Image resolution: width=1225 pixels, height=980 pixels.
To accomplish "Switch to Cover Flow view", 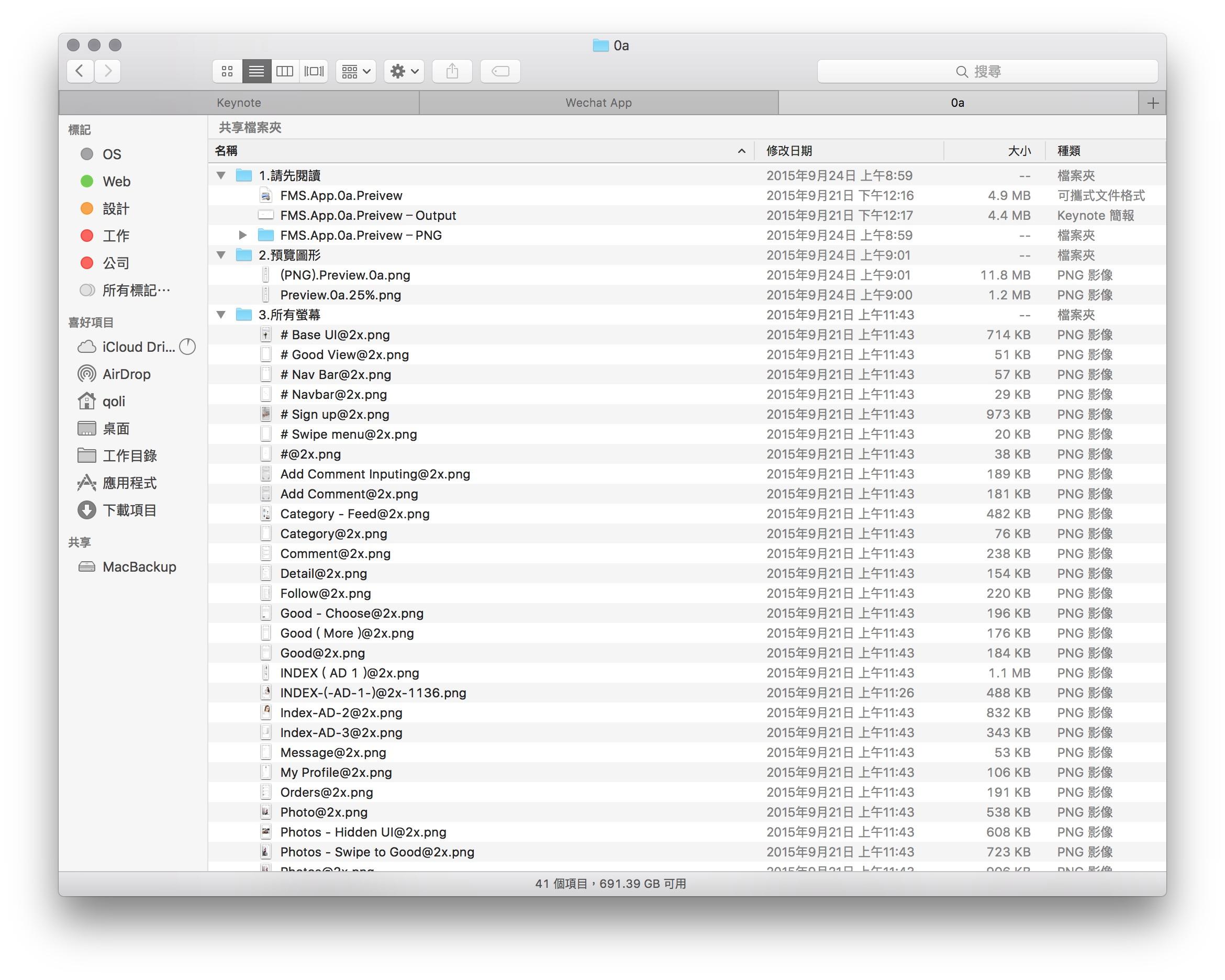I will 314,71.
